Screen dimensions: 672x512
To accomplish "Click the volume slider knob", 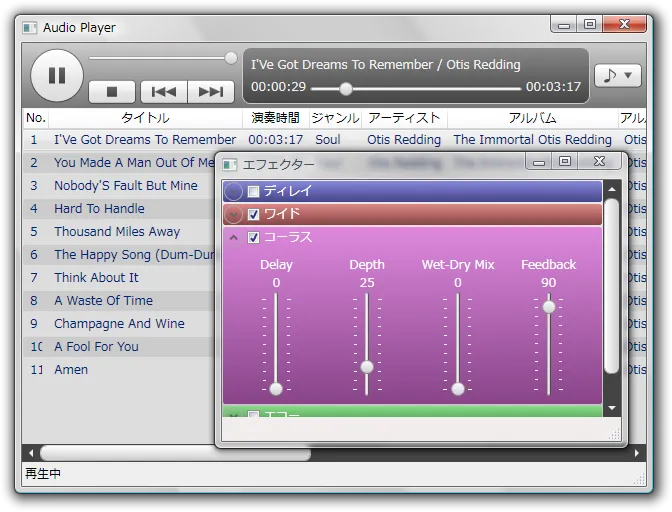I will [x=231, y=58].
